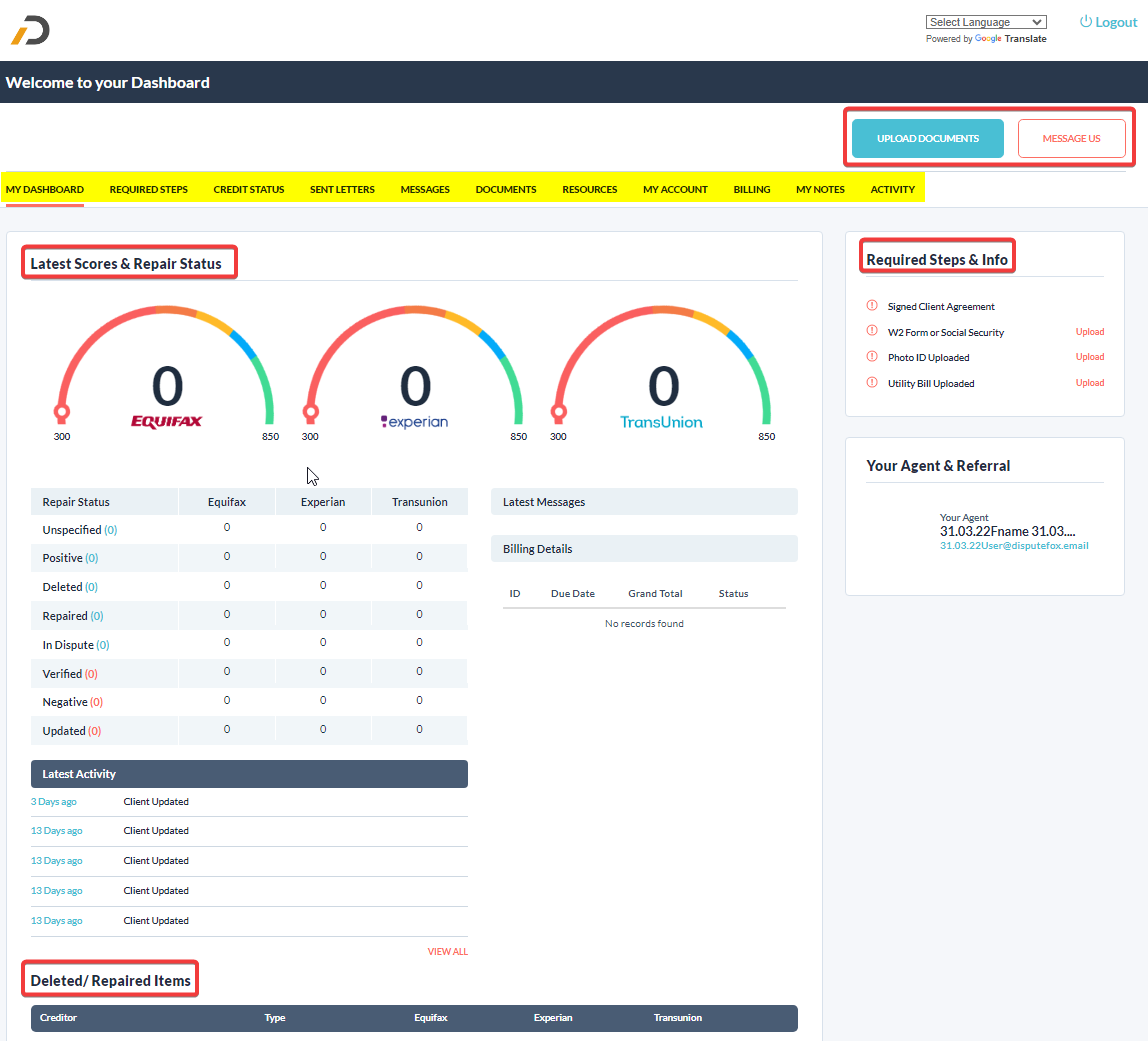Screen dimensions: 1148x1041
Task: Switch to the Activity tab
Action: 892,189
